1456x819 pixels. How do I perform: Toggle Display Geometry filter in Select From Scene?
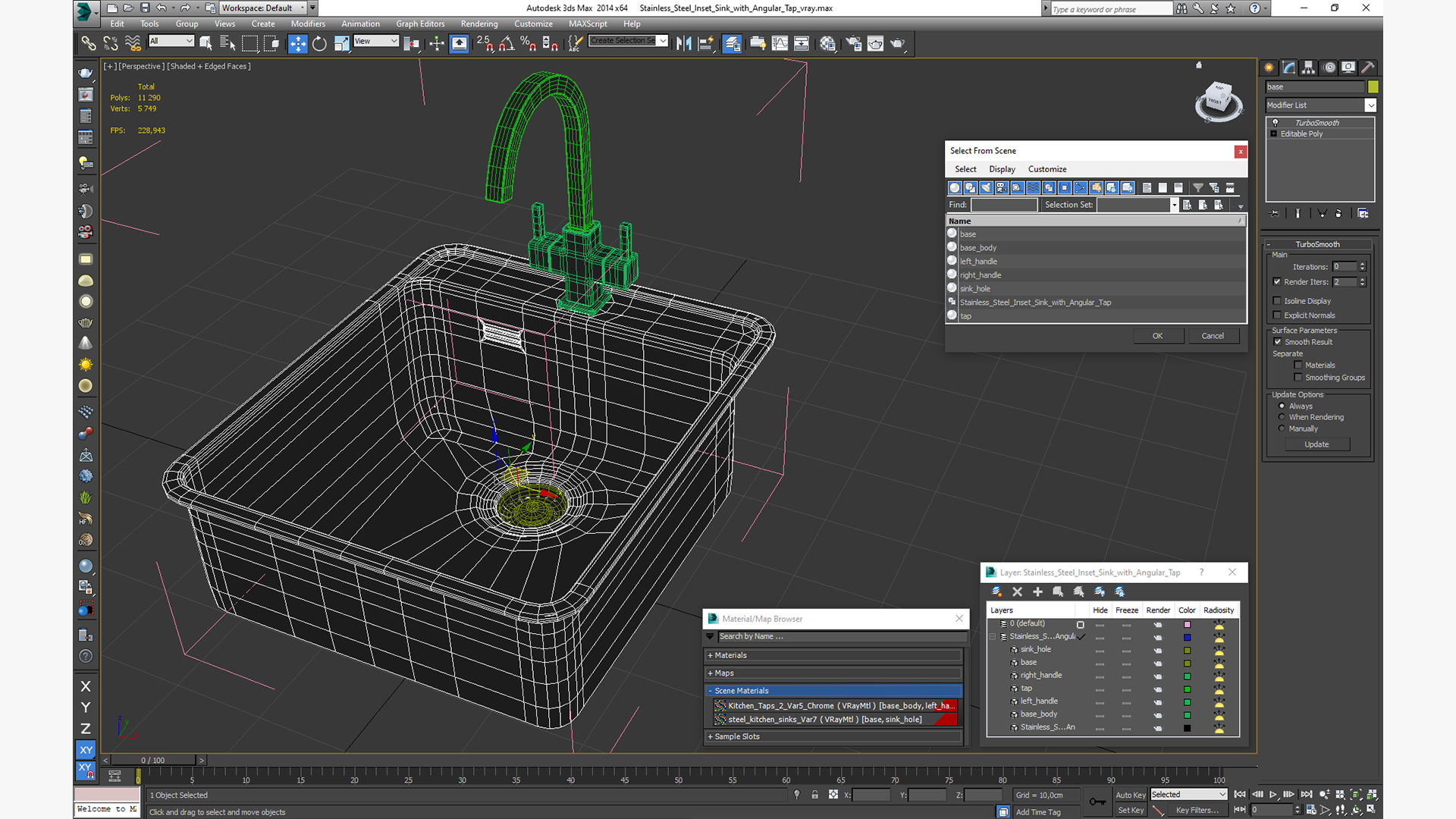click(x=955, y=187)
